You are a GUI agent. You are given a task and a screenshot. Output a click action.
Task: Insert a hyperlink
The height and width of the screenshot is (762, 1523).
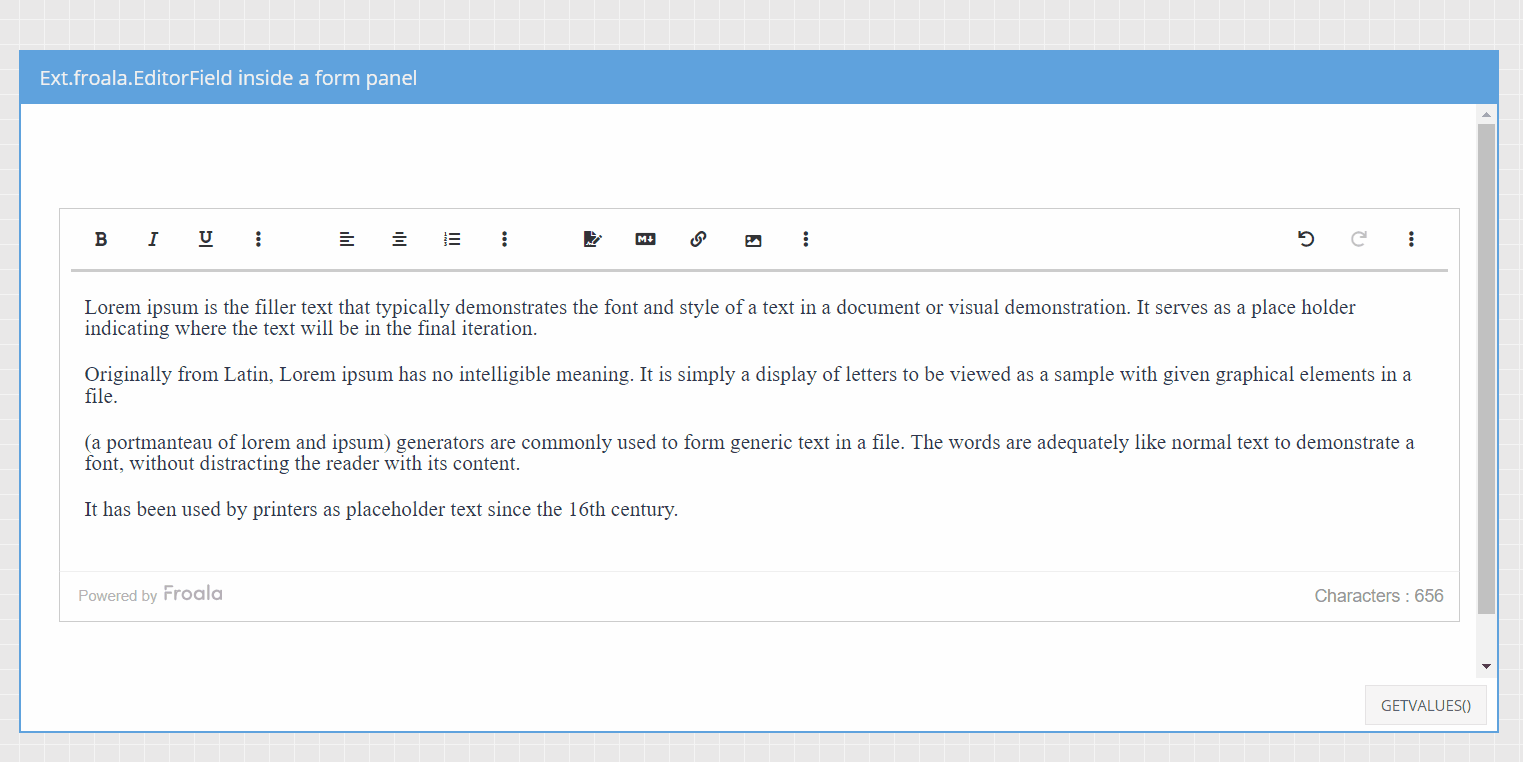698,239
